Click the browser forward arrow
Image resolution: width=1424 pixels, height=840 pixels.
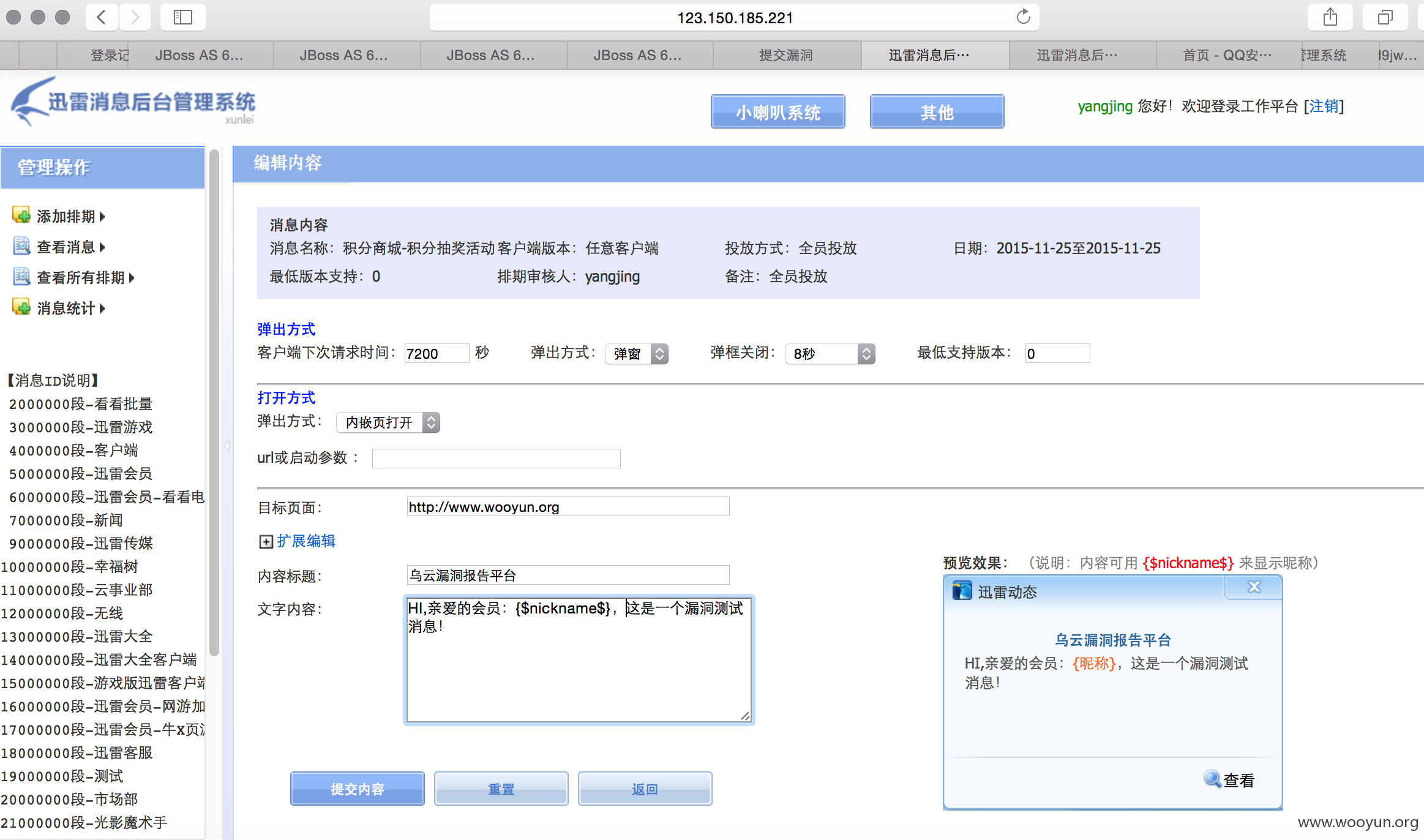[135, 17]
